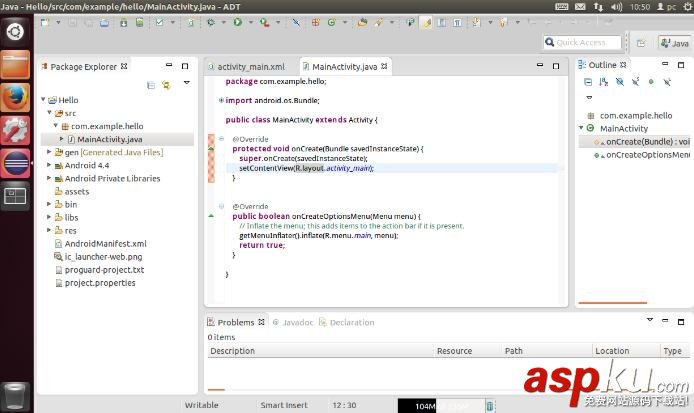Viewport: 694px width, 413px height.
Task: Expand the folded import section marker
Action: [x=221, y=100]
